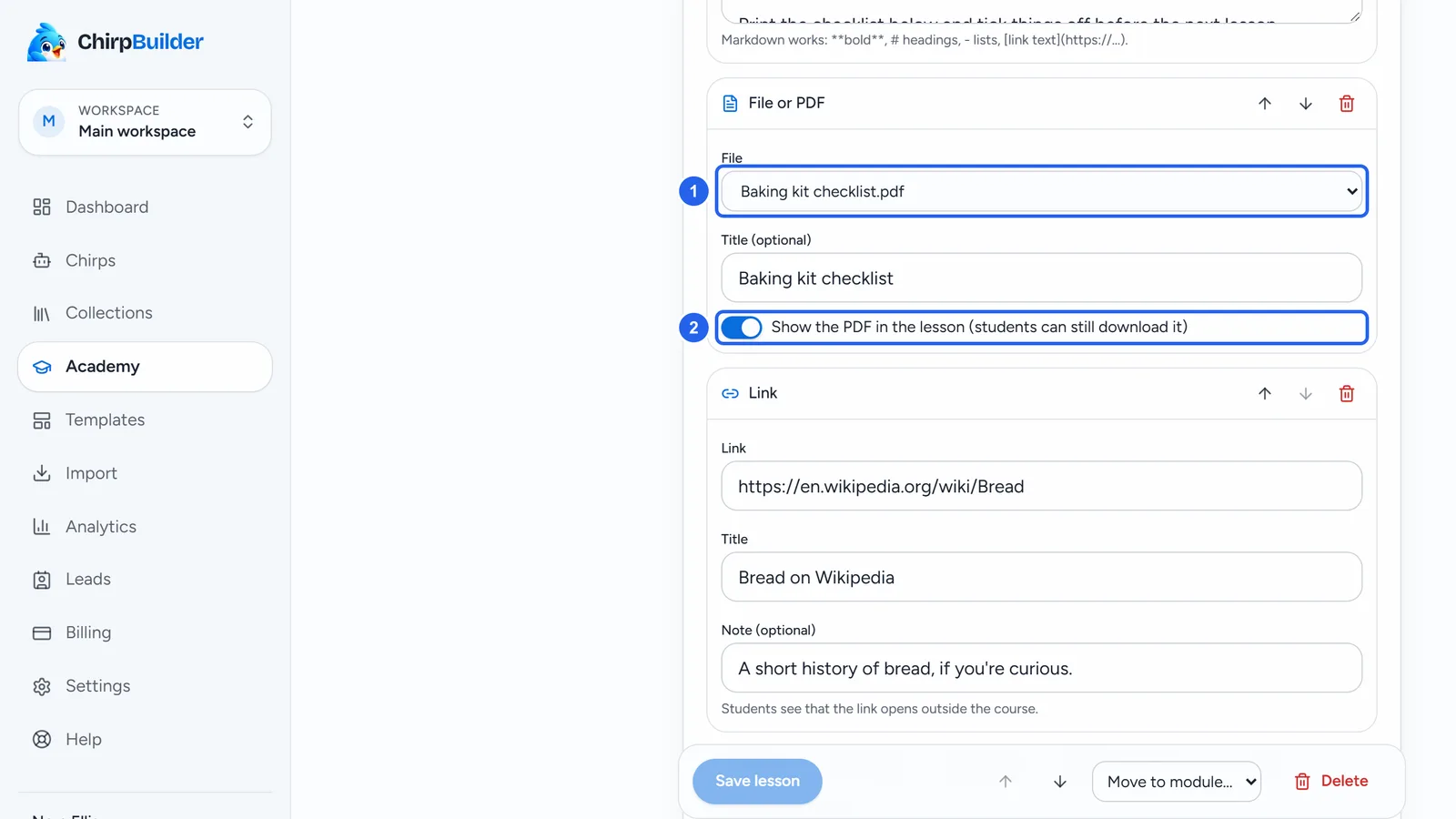Click the Collections library icon
This screenshot has width=1456, height=819.
pos(42,314)
